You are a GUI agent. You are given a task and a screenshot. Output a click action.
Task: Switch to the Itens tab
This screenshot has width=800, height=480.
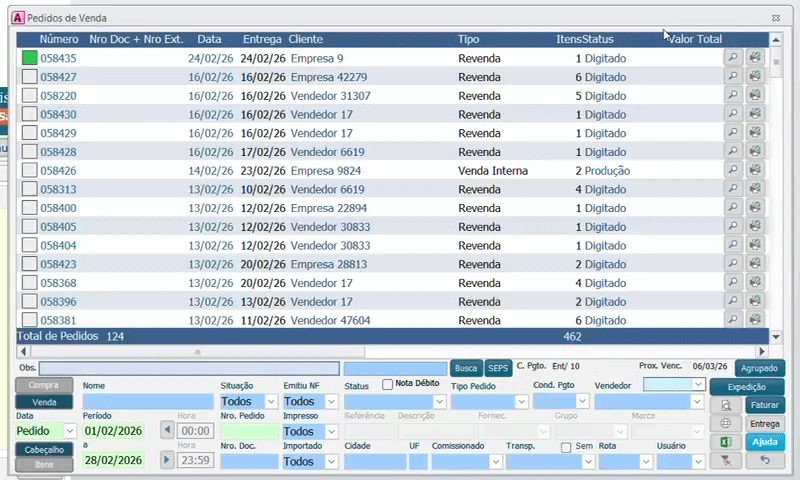coord(44,466)
